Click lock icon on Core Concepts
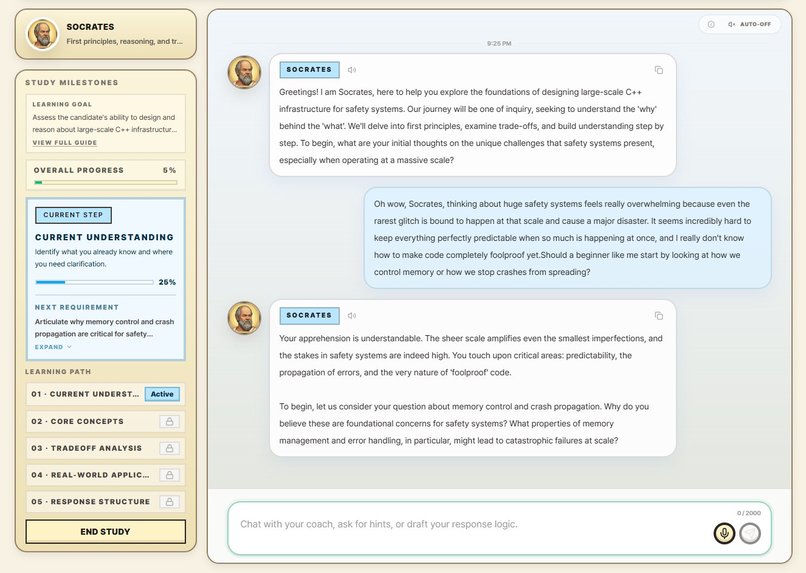Viewport: 806px width, 573px height. 169,421
